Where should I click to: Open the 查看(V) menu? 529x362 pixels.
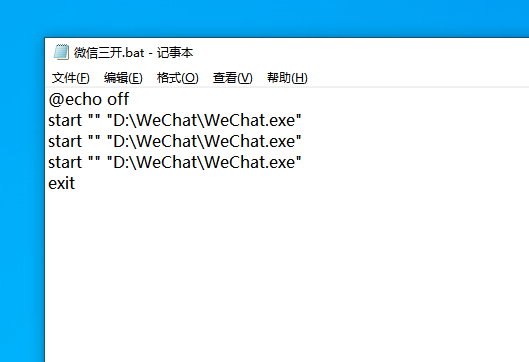(x=232, y=78)
